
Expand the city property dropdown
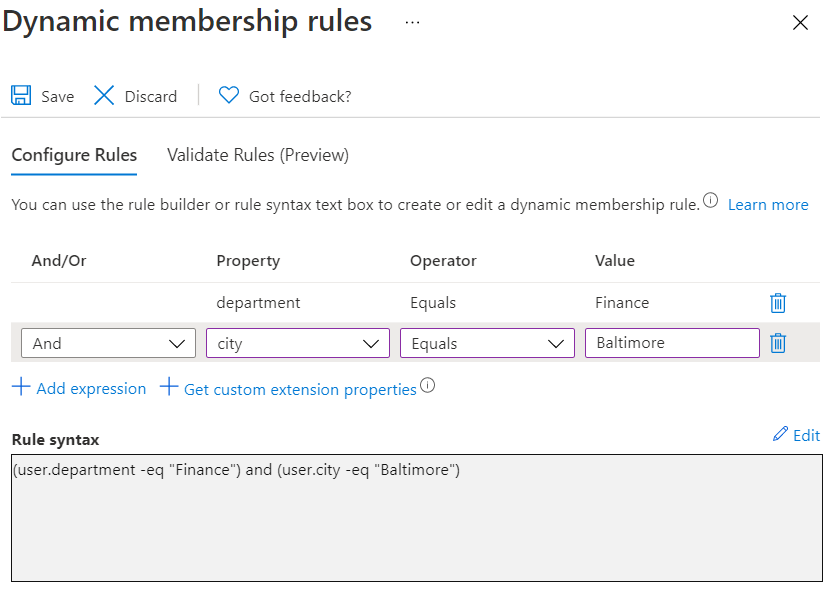pos(298,343)
